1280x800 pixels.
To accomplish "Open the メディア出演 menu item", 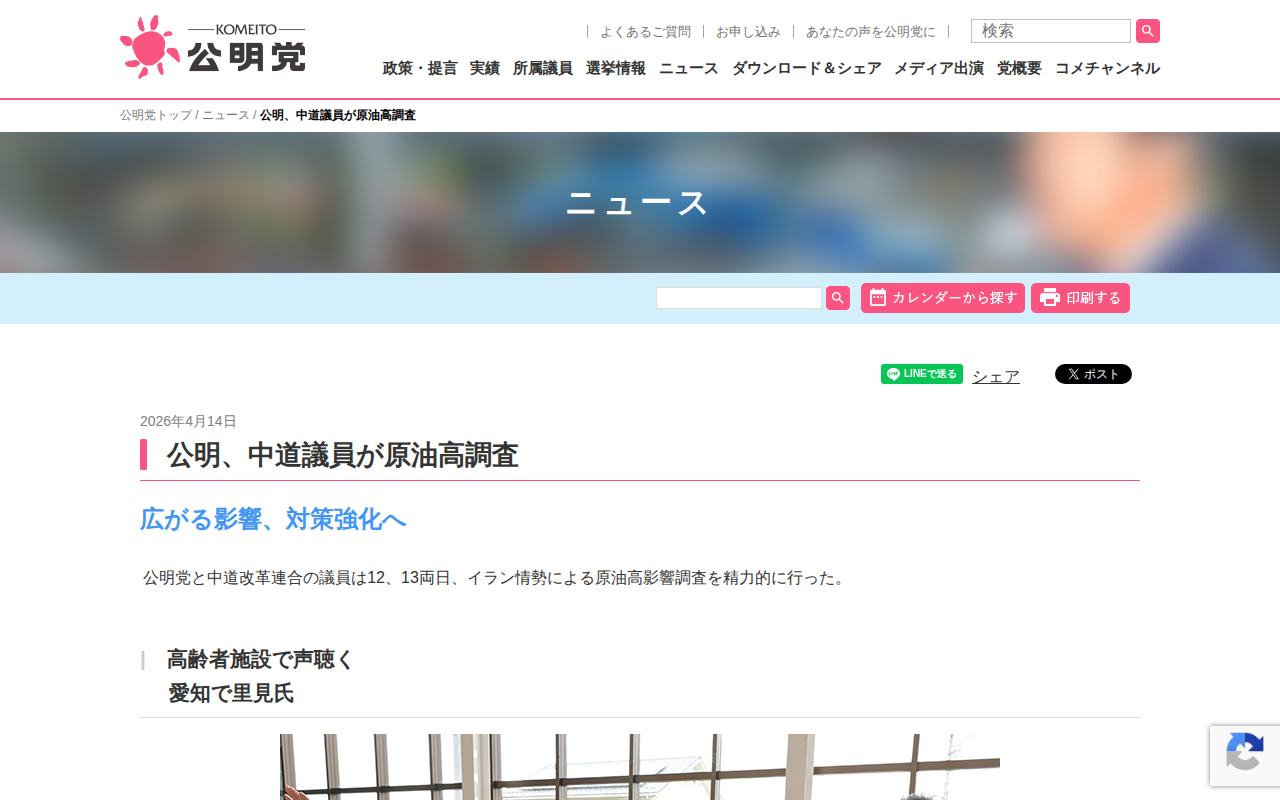I will (939, 68).
